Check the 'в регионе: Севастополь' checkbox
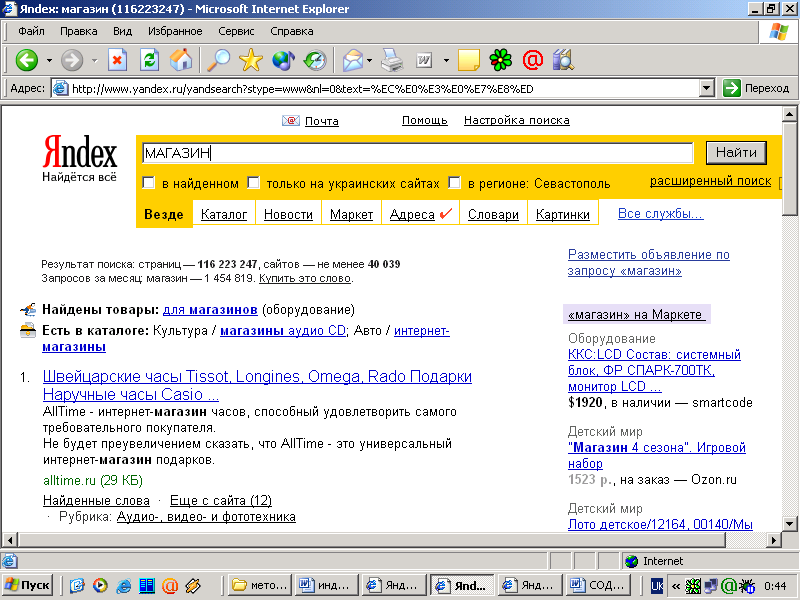Image resolution: width=800 pixels, height=600 pixels. [454, 183]
